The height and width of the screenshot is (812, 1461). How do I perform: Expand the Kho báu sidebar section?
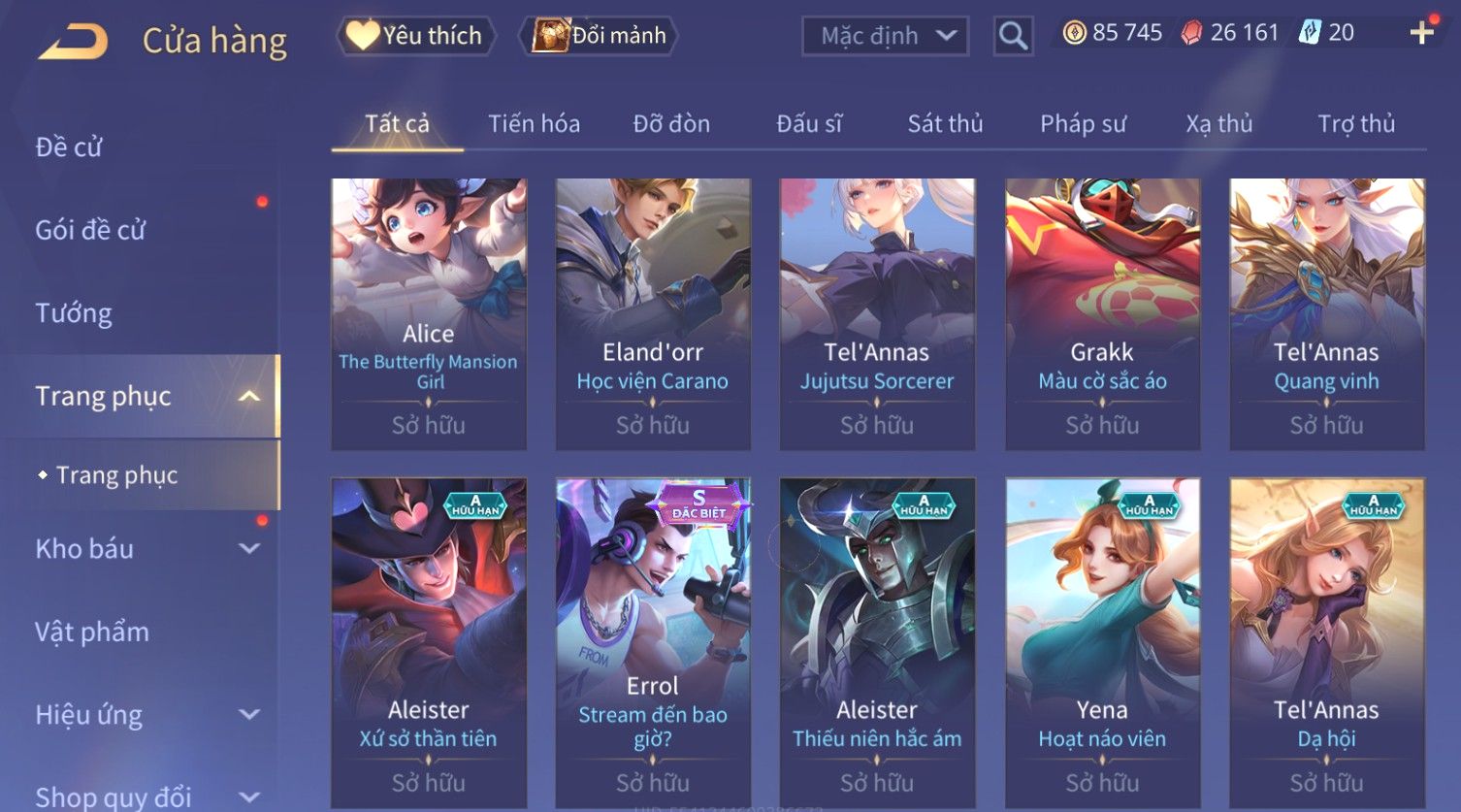tap(249, 548)
